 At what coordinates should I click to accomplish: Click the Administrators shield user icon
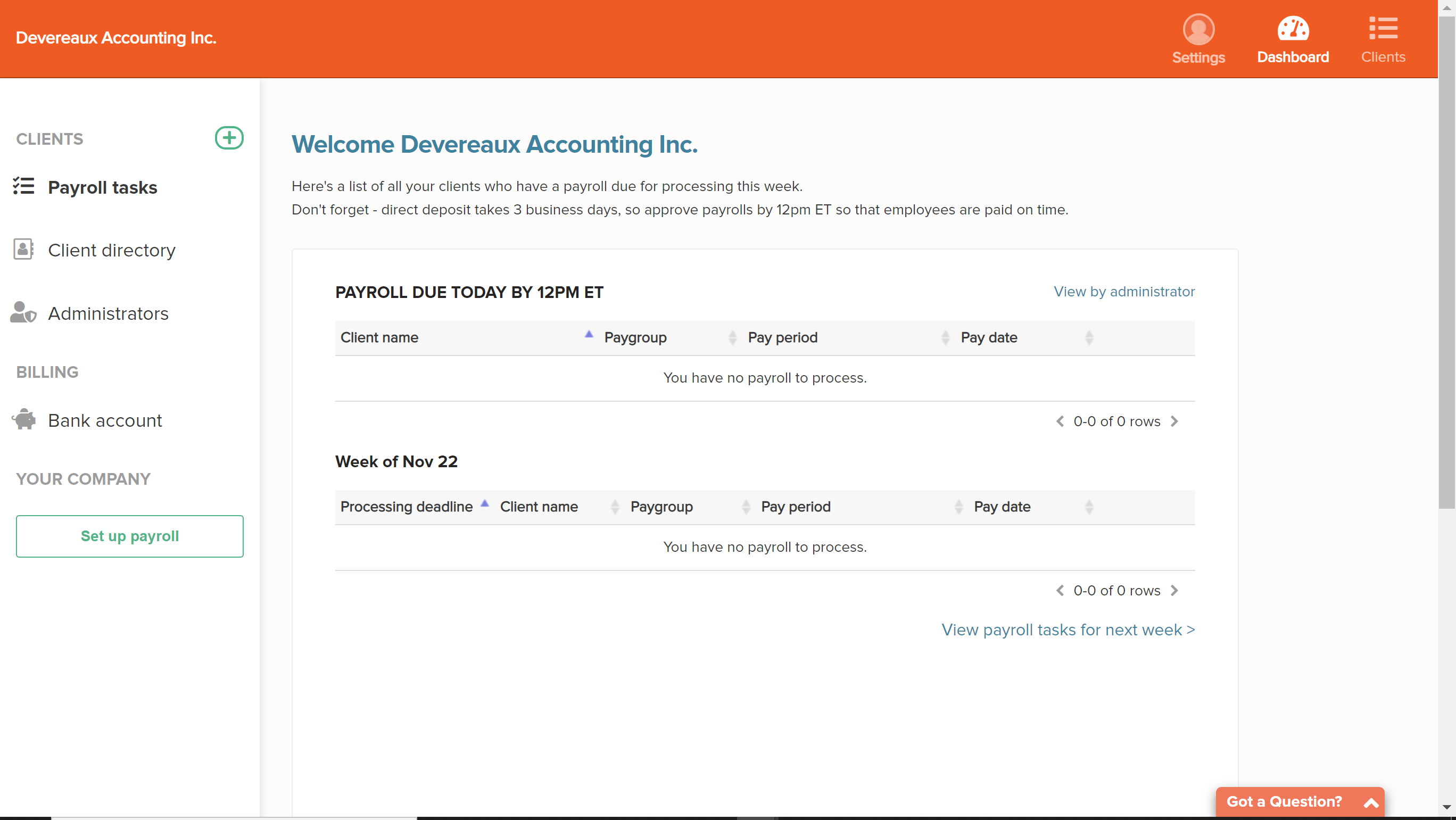click(24, 312)
